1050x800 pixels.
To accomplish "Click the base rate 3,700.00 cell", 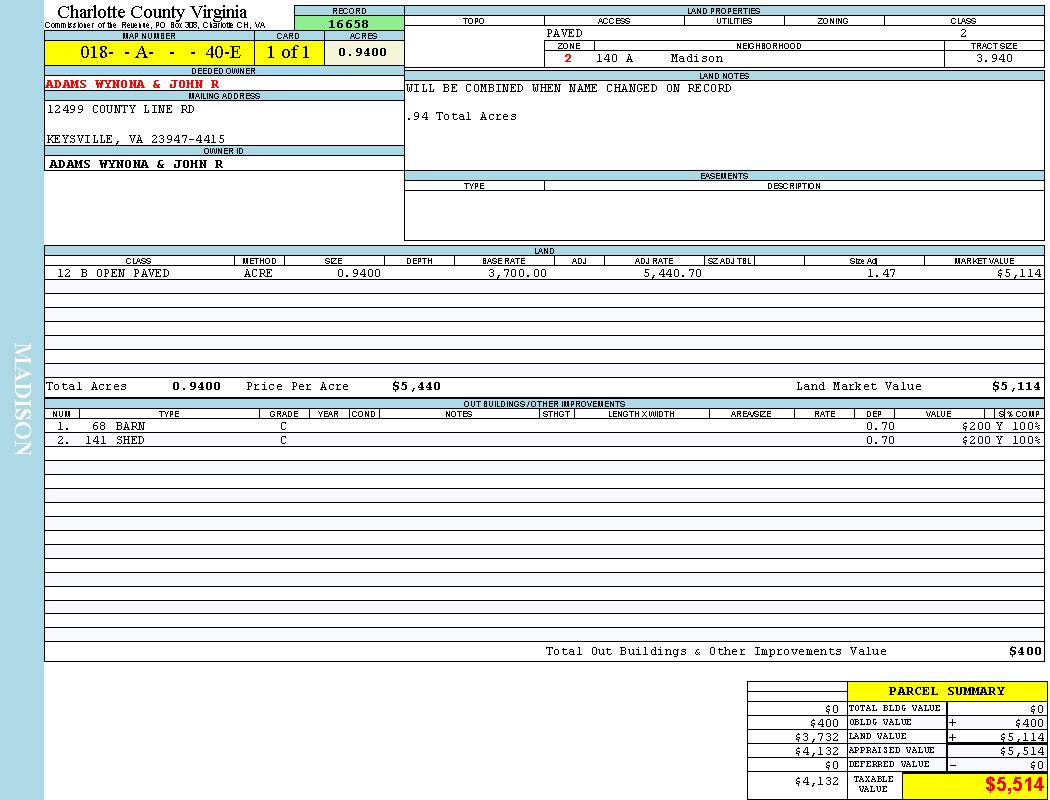I will (x=517, y=273).
